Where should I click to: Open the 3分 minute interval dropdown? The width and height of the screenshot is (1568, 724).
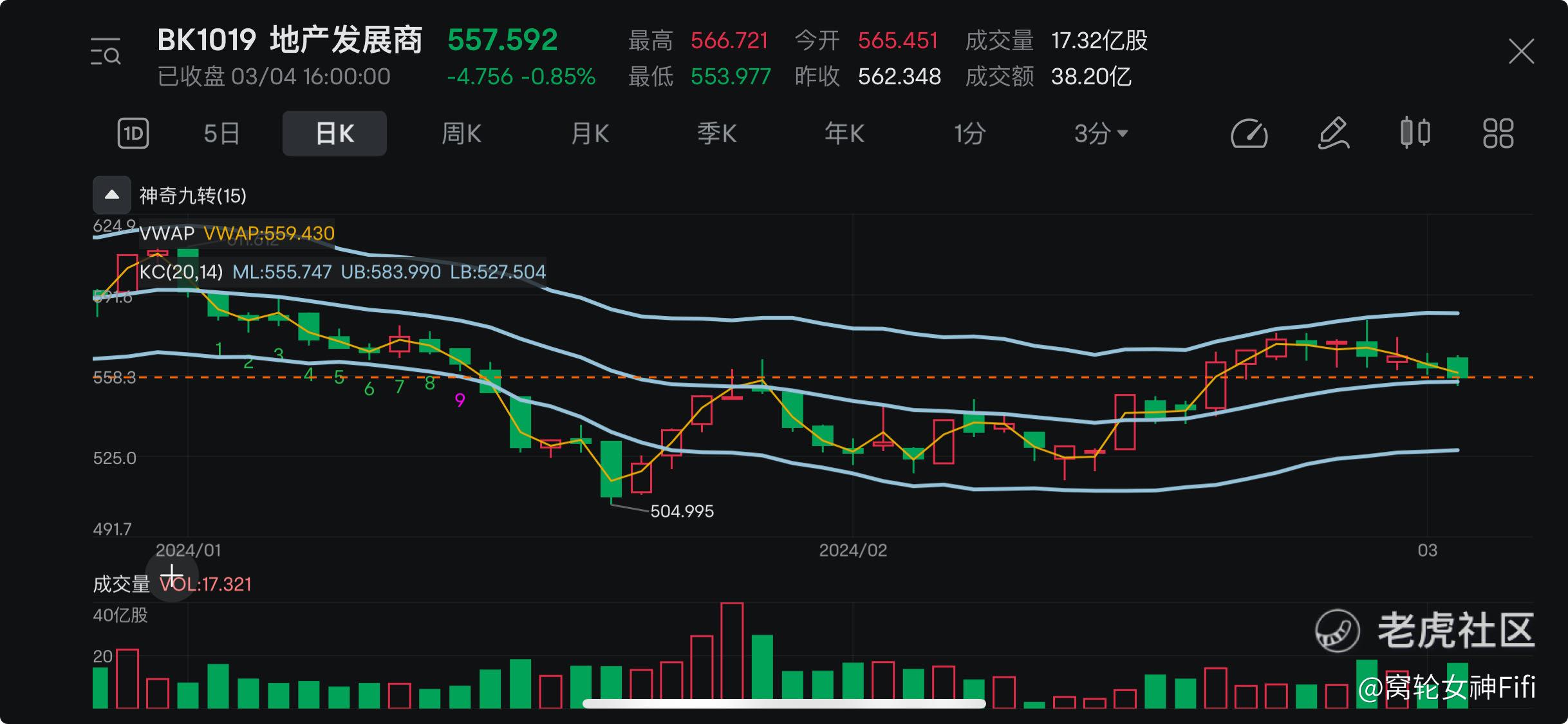point(1101,134)
